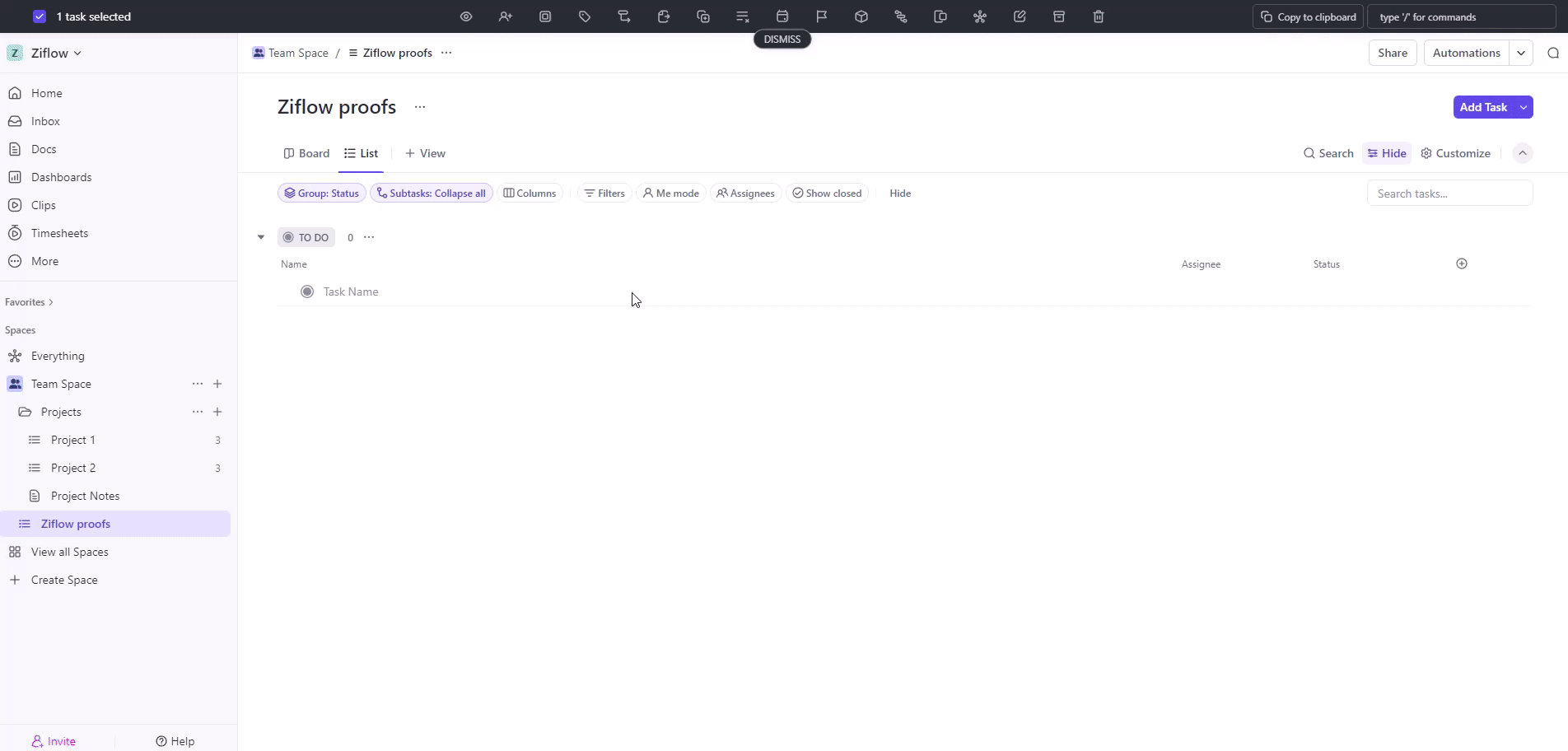
Task: Click the watchers eye icon
Action: click(466, 16)
